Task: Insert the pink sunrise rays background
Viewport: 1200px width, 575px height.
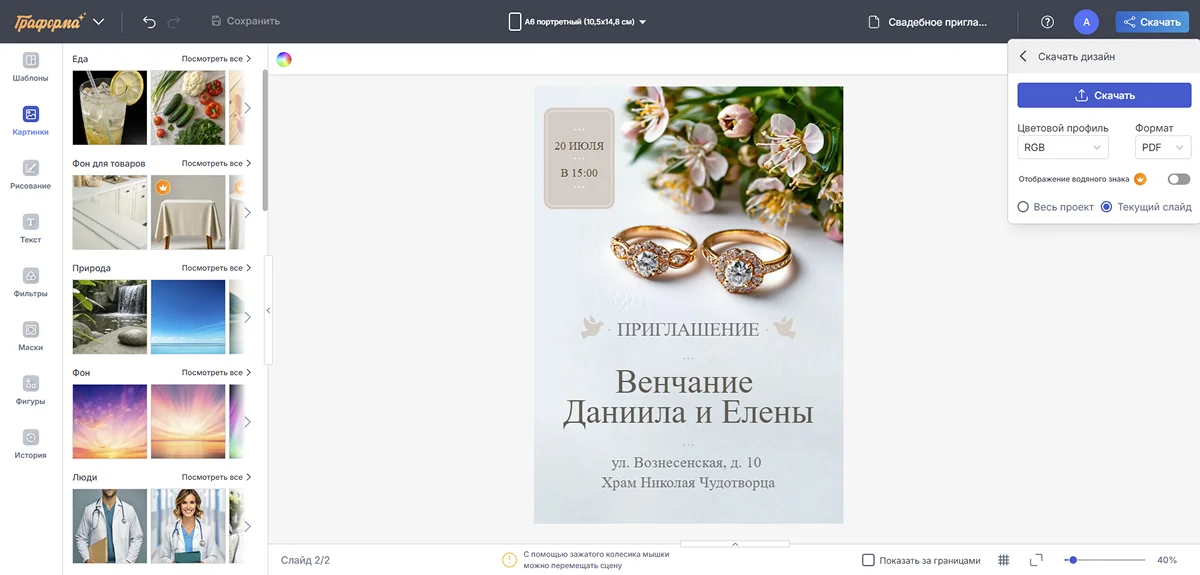Action: [x=188, y=421]
